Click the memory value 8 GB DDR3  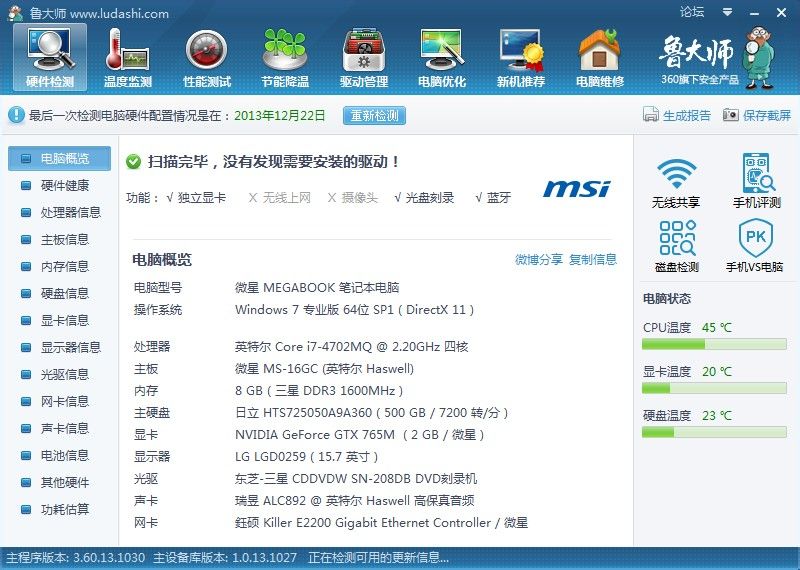tap(319, 391)
